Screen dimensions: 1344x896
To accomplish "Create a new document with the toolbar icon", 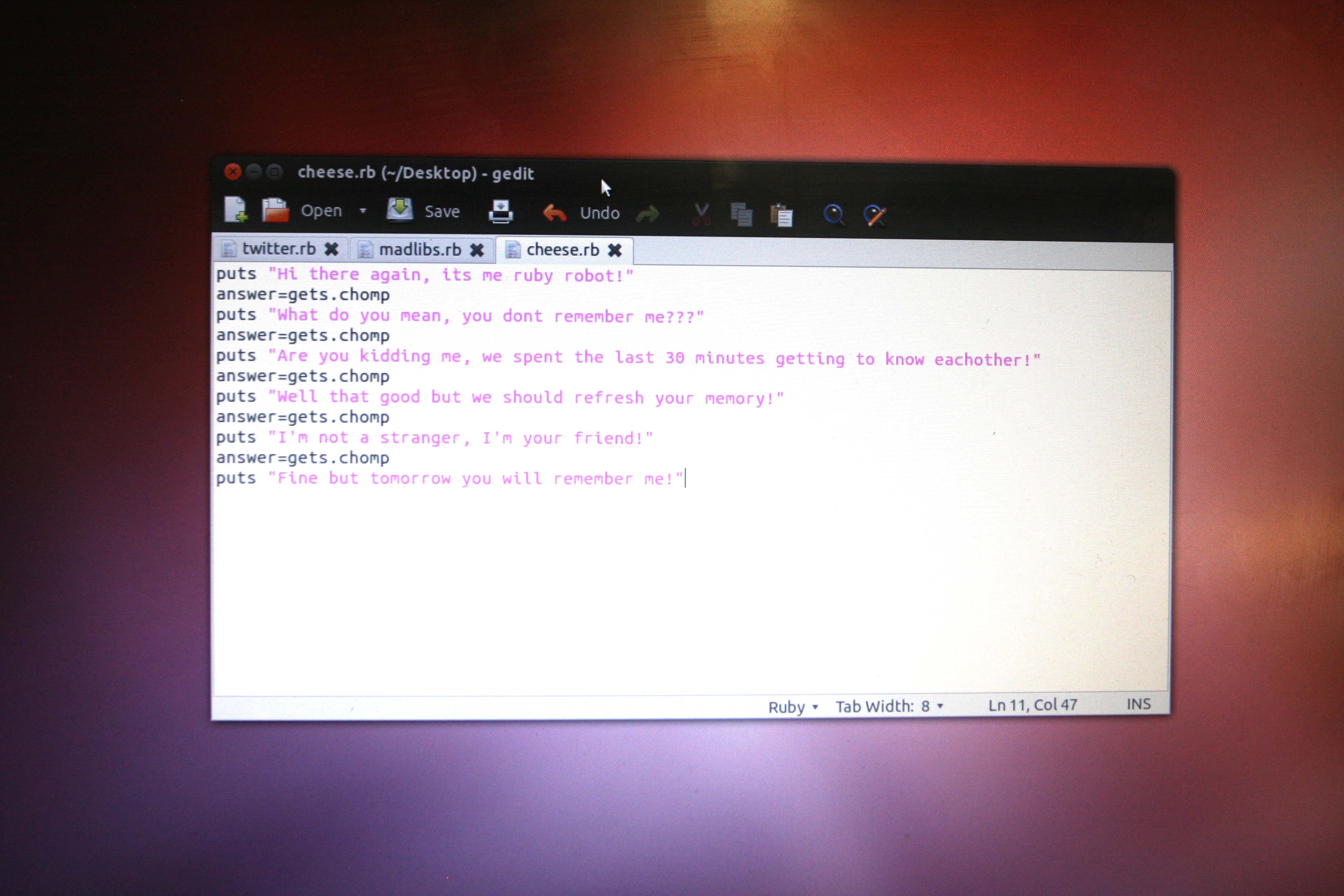I will (235, 209).
